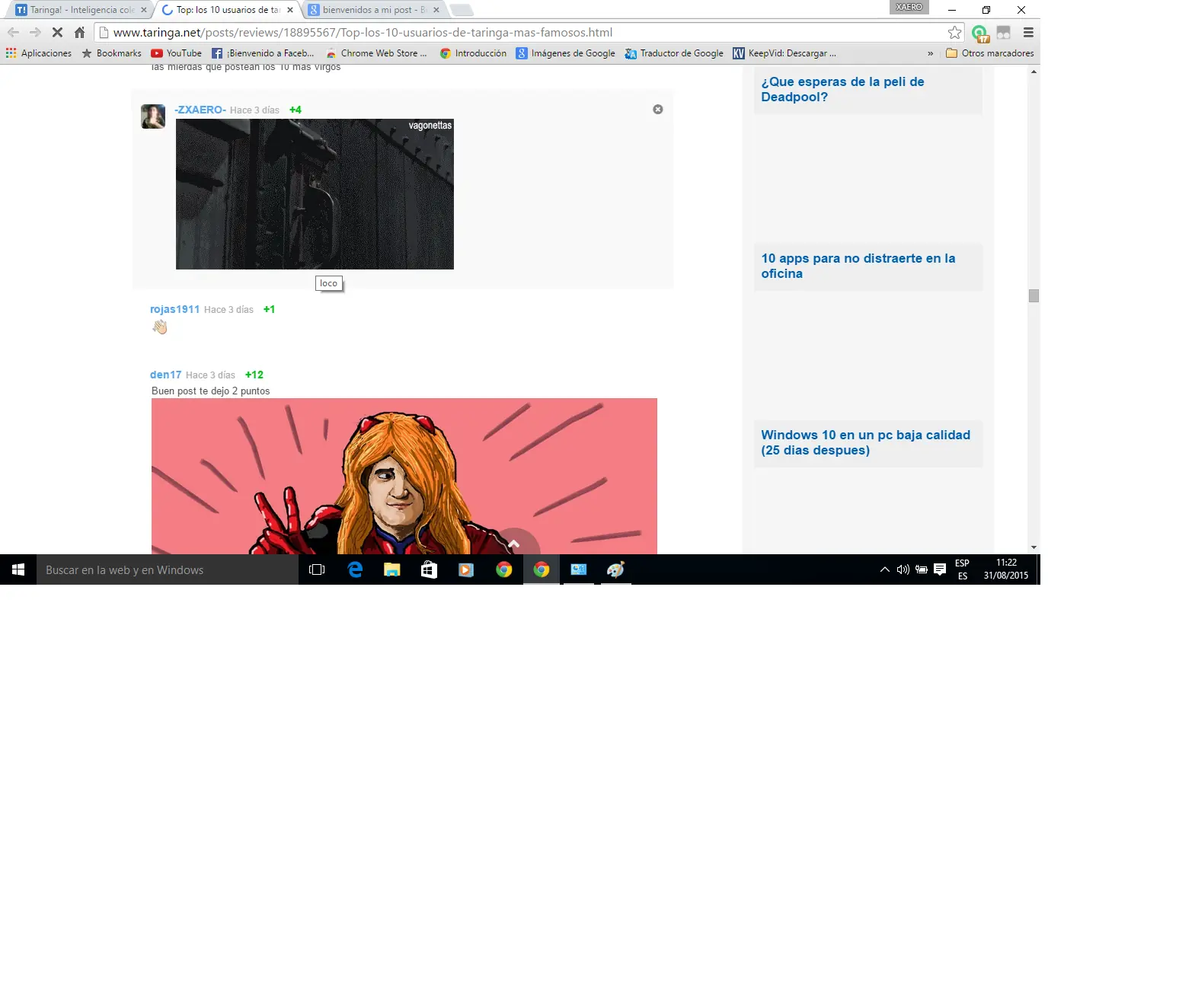
Task: Click the +12 score on den17's comment
Action: pyautogui.click(x=254, y=375)
